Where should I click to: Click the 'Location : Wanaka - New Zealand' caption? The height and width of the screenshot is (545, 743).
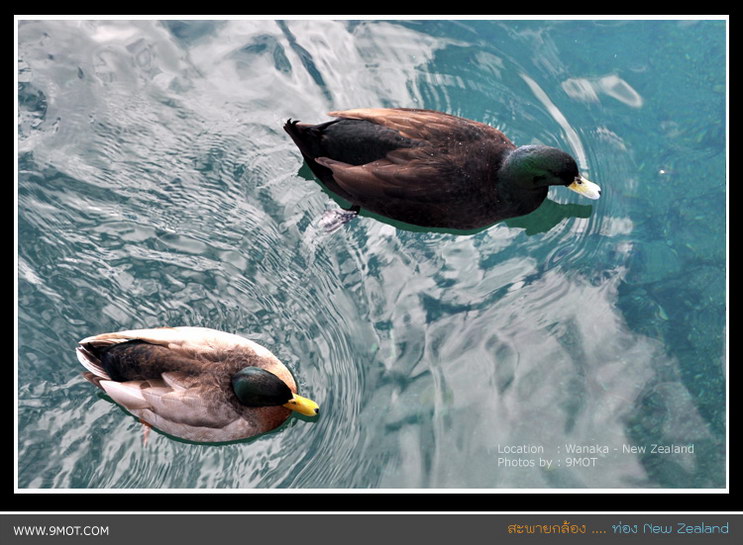click(596, 448)
